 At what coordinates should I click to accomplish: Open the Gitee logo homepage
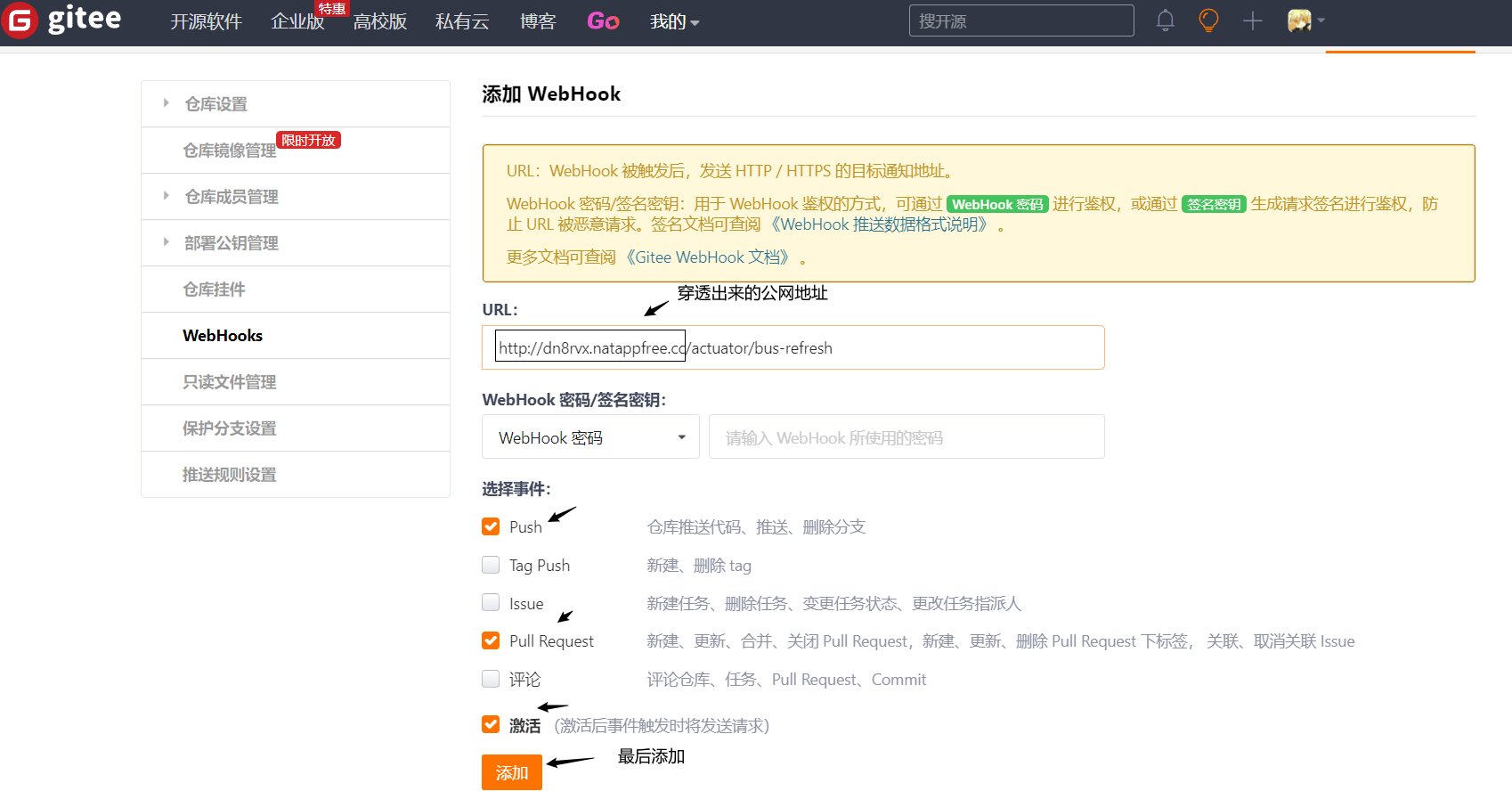coord(61,20)
